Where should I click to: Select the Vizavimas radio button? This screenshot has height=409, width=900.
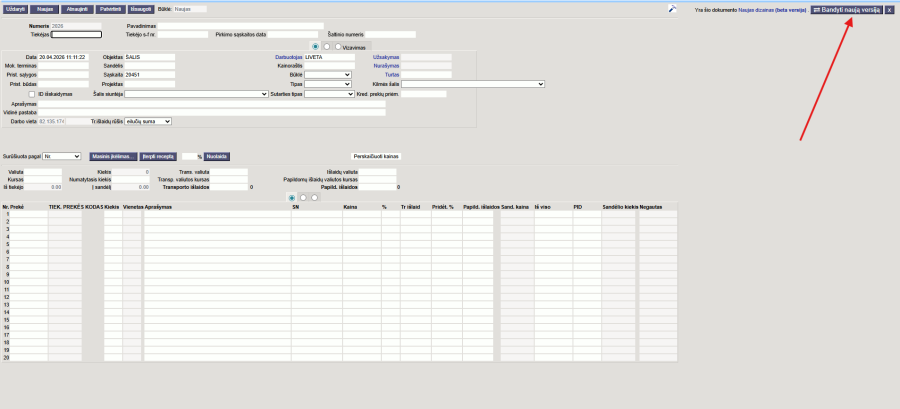click(x=337, y=46)
